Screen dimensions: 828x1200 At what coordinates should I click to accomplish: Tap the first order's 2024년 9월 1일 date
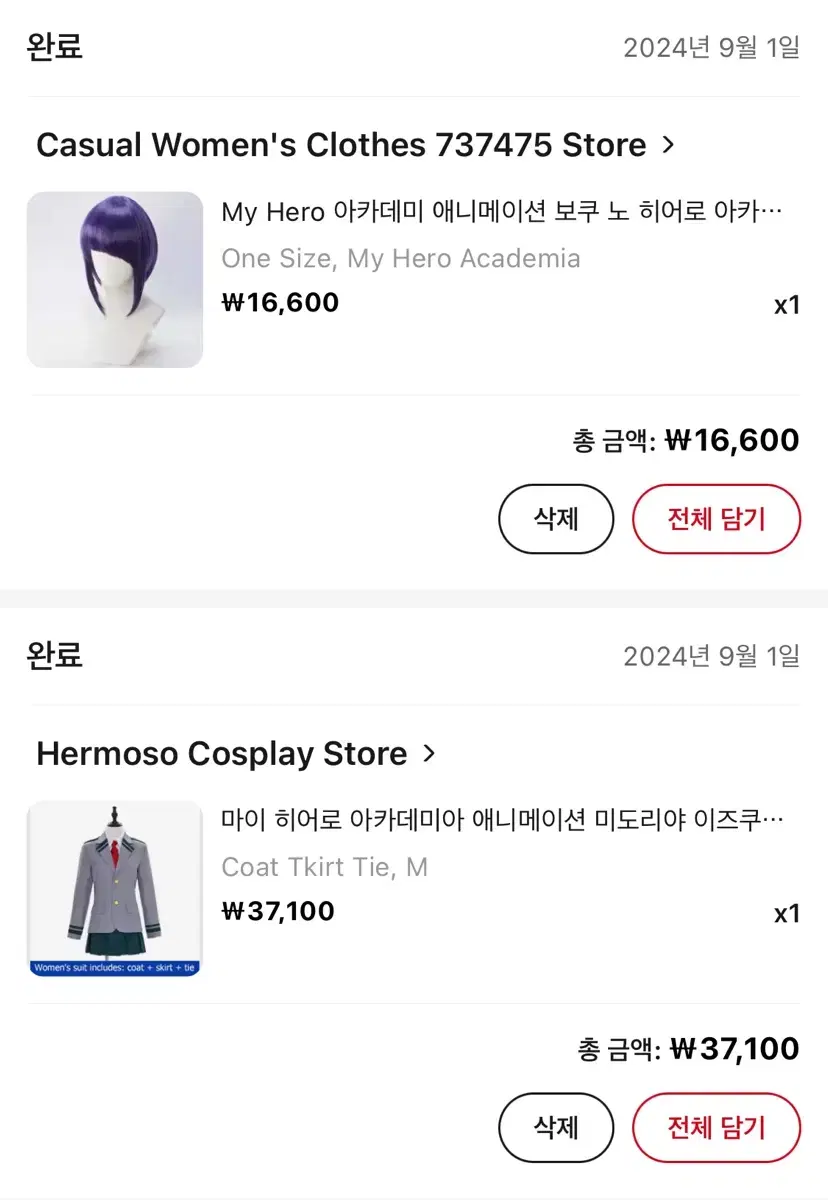[712, 47]
